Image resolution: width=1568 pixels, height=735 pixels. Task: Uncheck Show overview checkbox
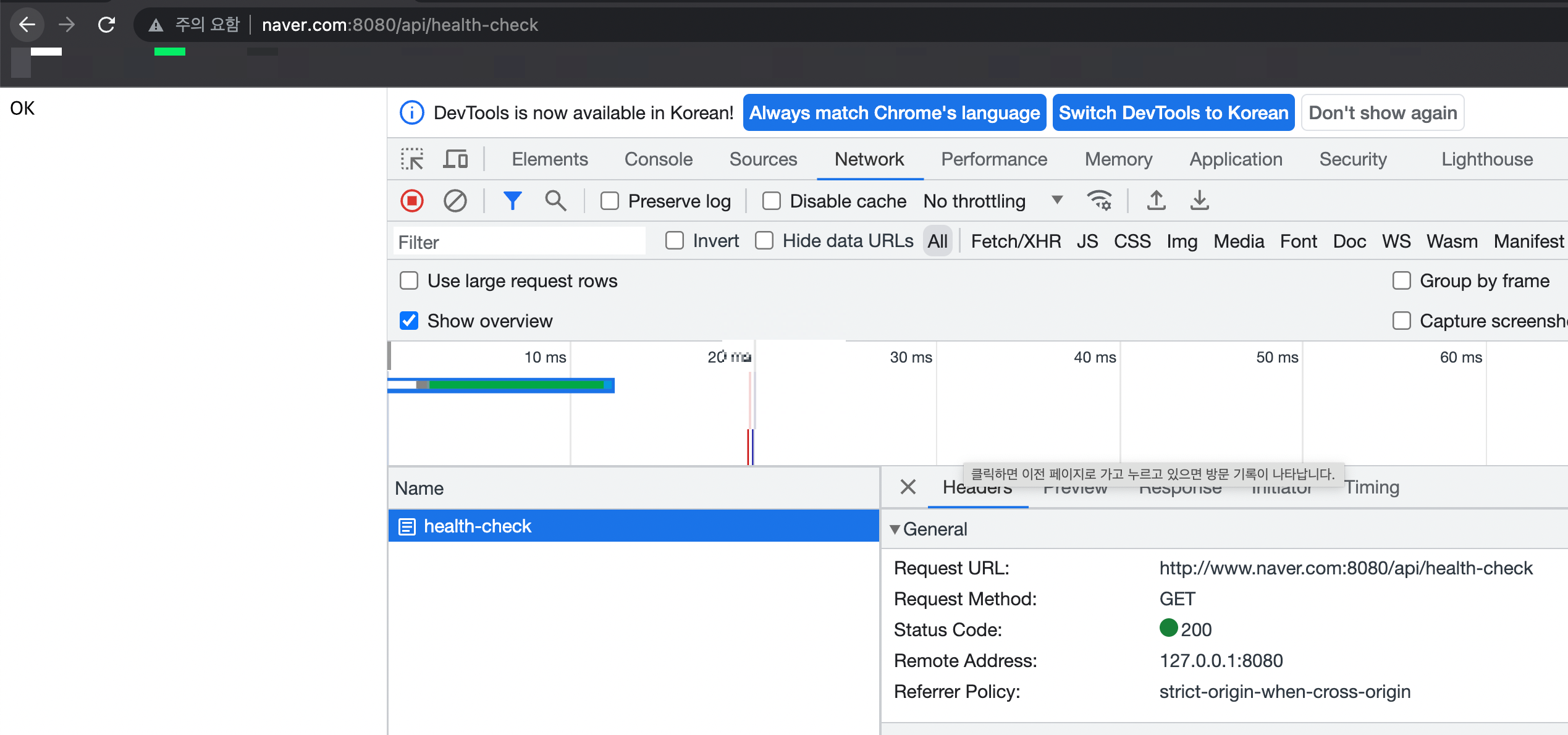click(x=409, y=321)
